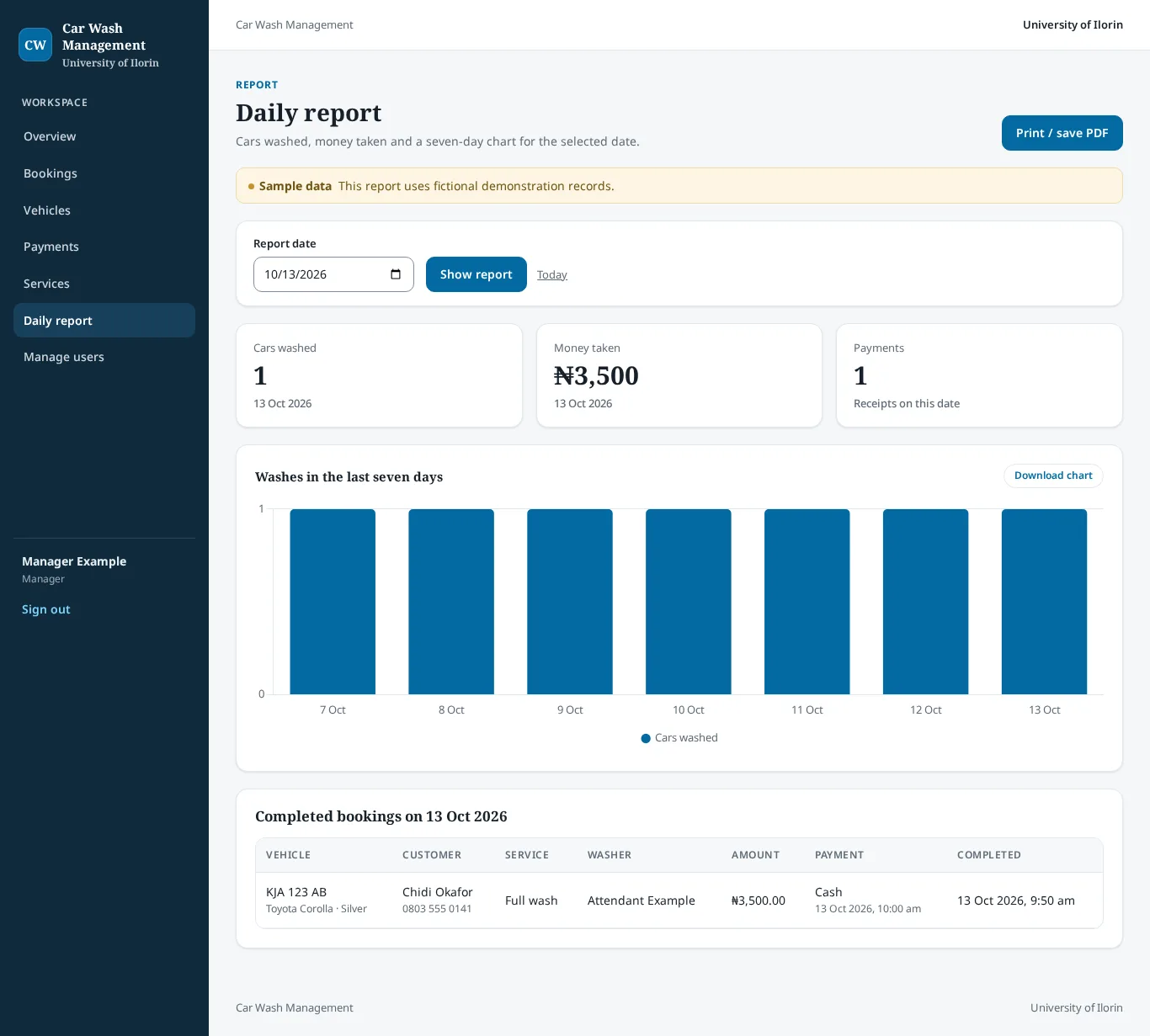This screenshot has width=1150, height=1036.
Task: Click Car Wash Management breadcrumb in header
Action: [x=295, y=25]
